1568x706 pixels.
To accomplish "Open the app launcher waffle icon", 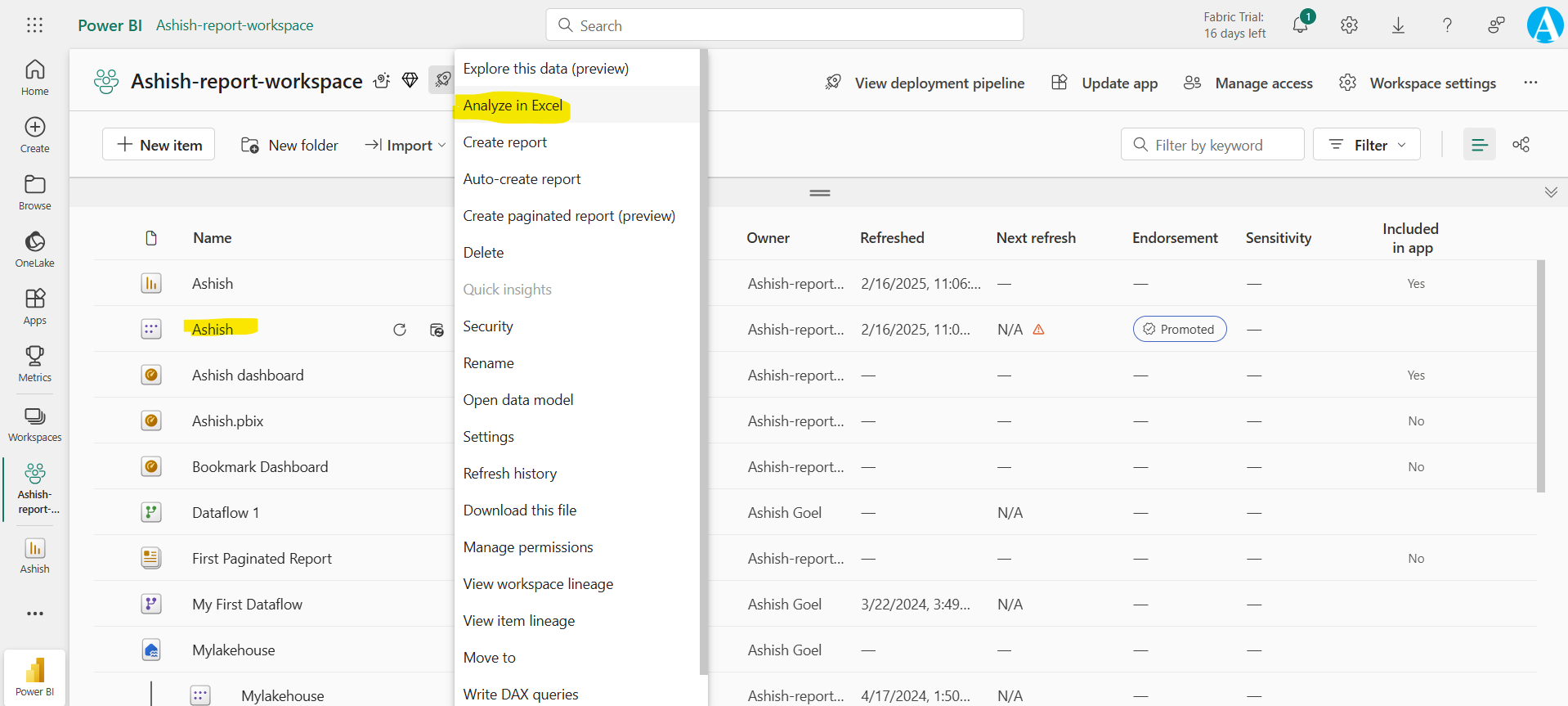I will tap(34, 25).
